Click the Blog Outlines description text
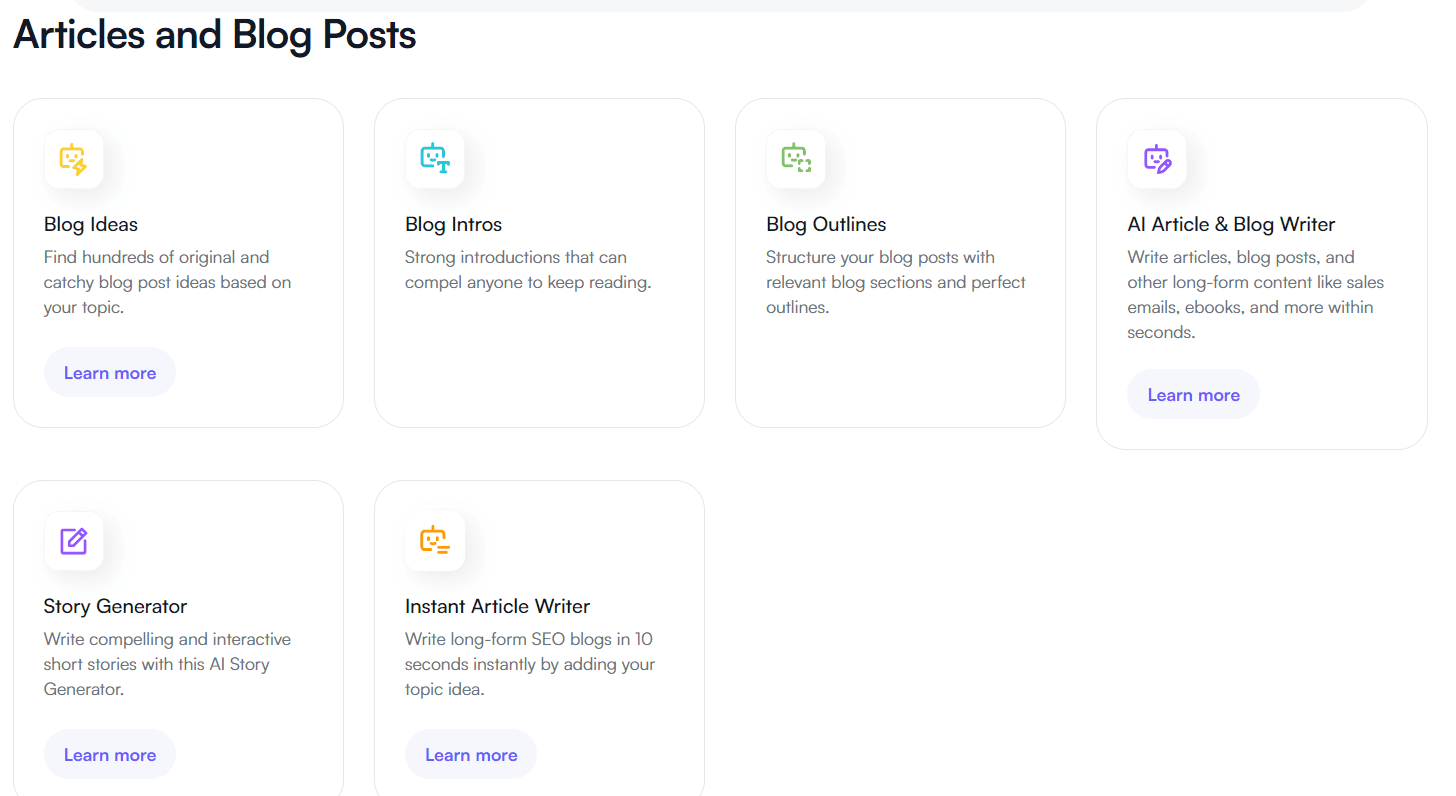The width and height of the screenshot is (1456, 796). pyautogui.click(x=895, y=282)
